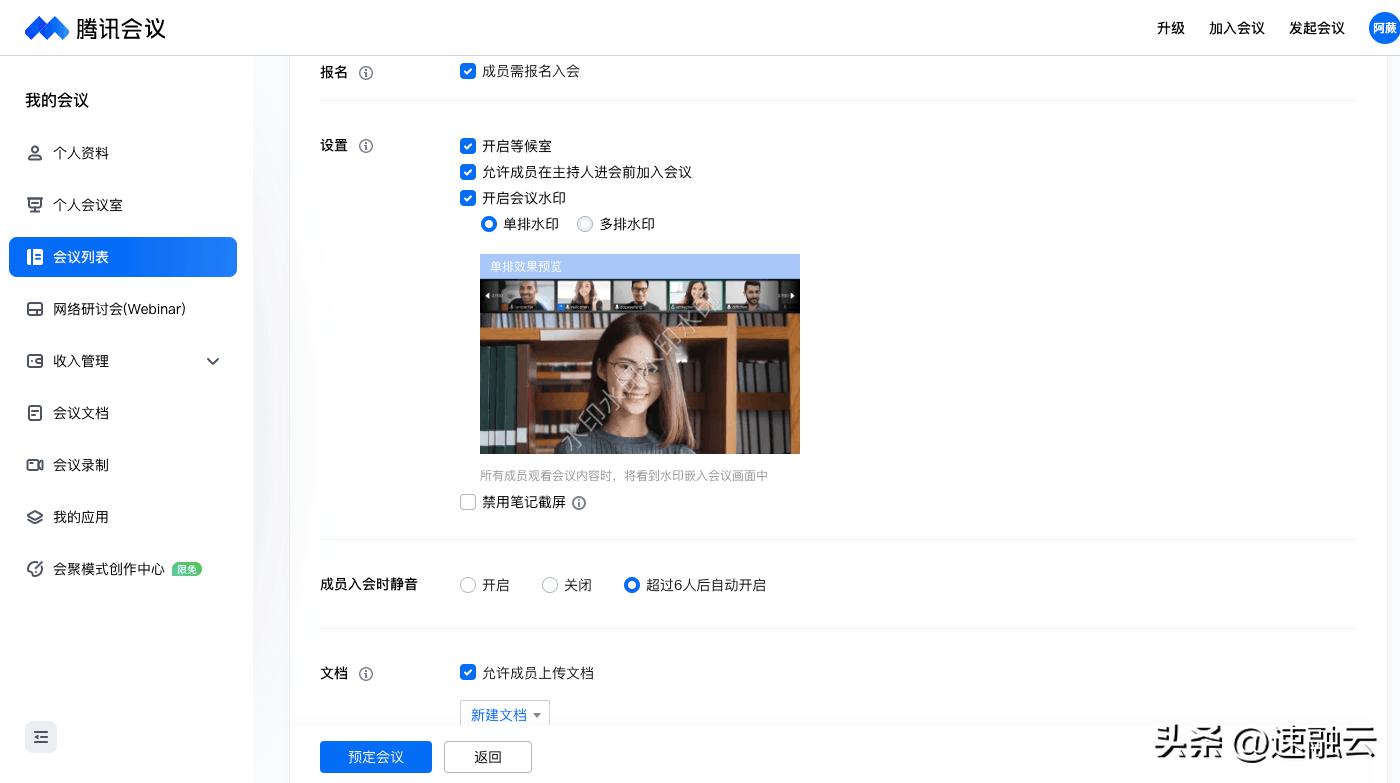Click the 阿薇 avatar in the top-right corner

1385,28
